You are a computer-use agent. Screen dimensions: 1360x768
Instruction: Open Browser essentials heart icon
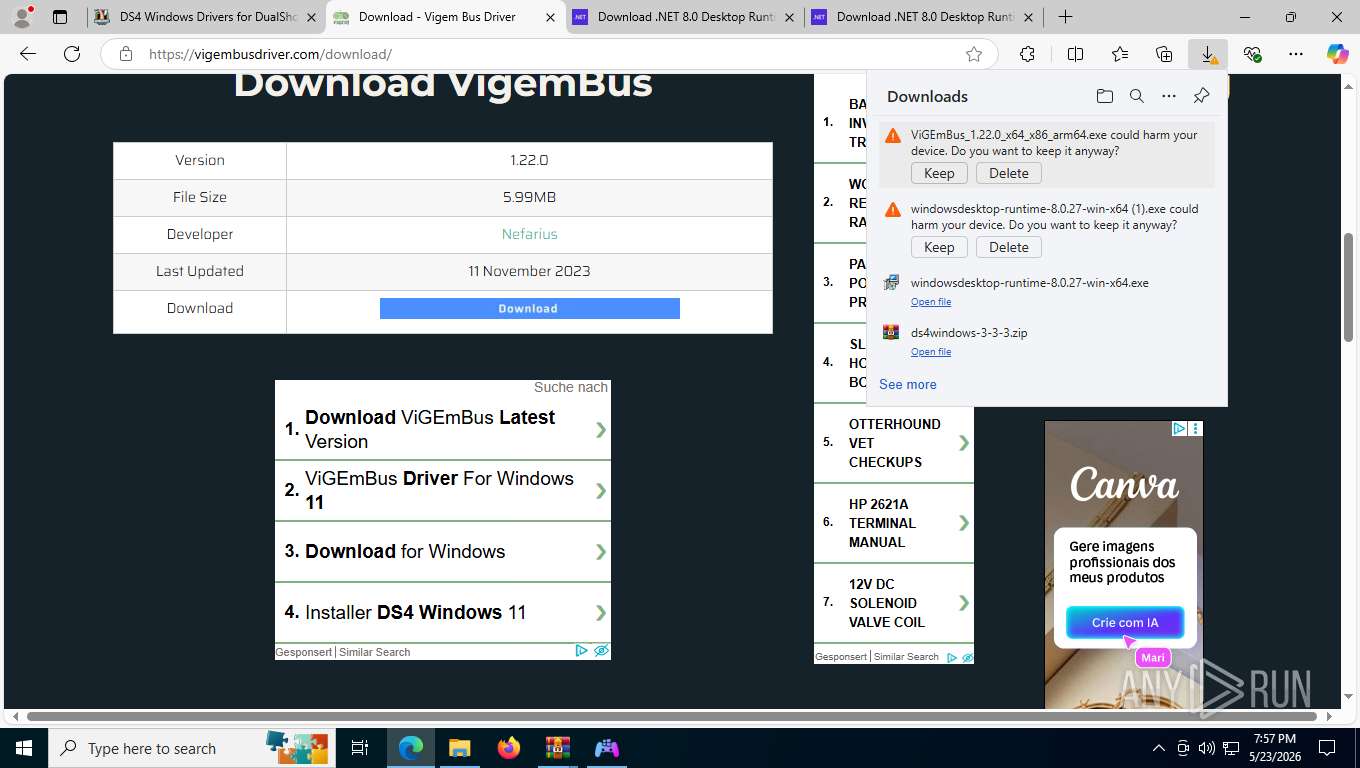pyautogui.click(x=1252, y=54)
